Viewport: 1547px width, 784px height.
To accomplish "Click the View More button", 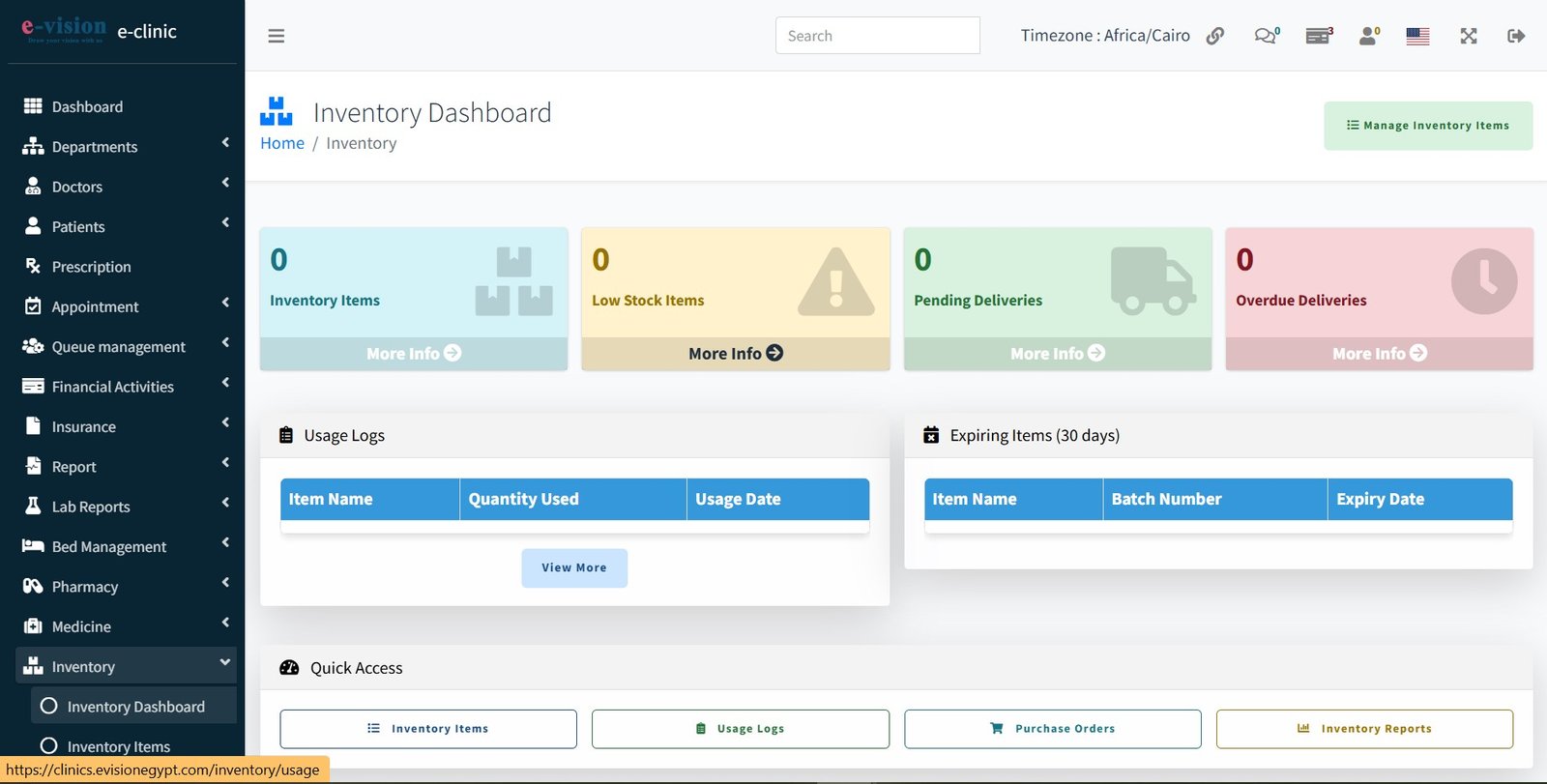I will click(574, 568).
